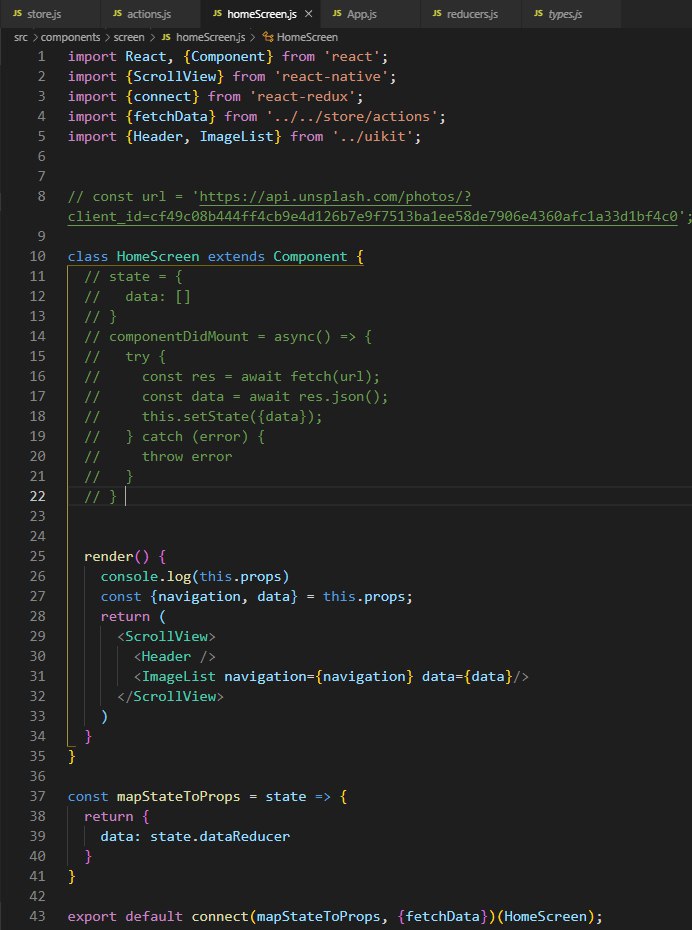Click 'componentDidMount' in the commented line 14

pyautogui.click(x=178, y=336)
